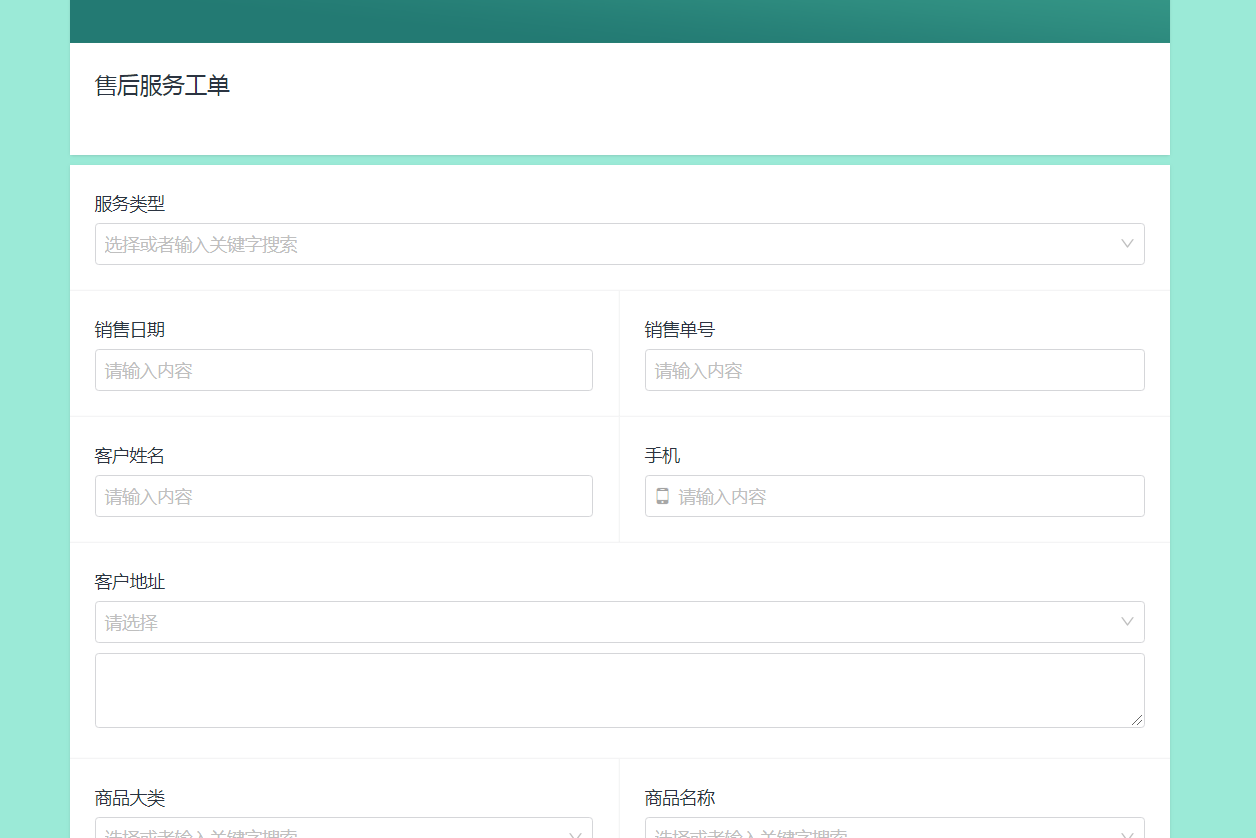1256x838 pixels.
Task: Open the 客户地址 请选择 selector
Action: (x=620, y=622)
